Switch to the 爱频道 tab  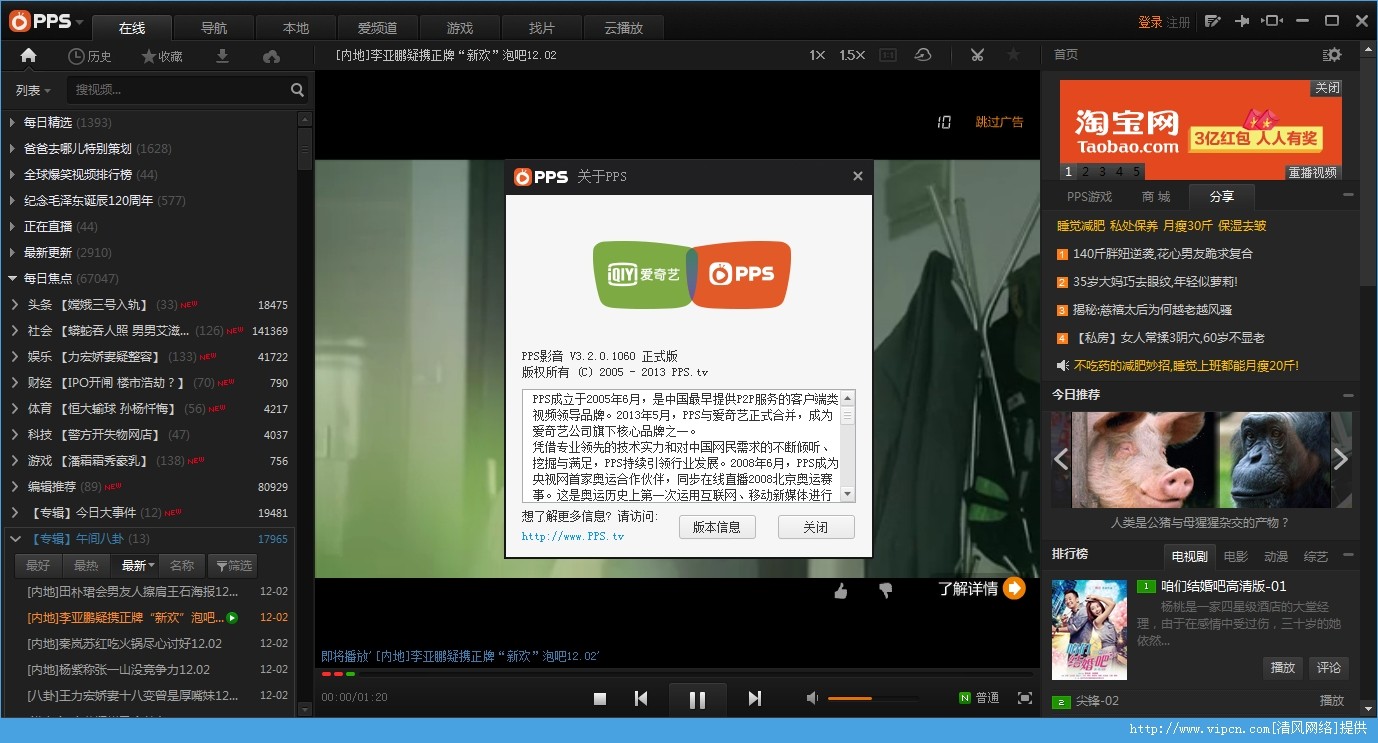[x=377, y=28]
